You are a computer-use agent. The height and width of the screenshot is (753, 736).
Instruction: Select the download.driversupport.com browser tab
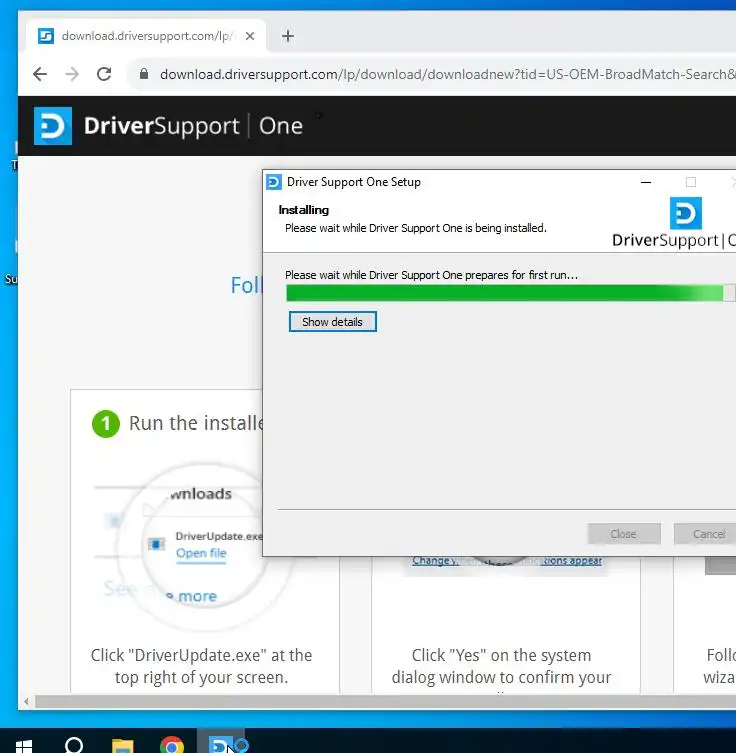pyautogui.click(x=145, y=36)
